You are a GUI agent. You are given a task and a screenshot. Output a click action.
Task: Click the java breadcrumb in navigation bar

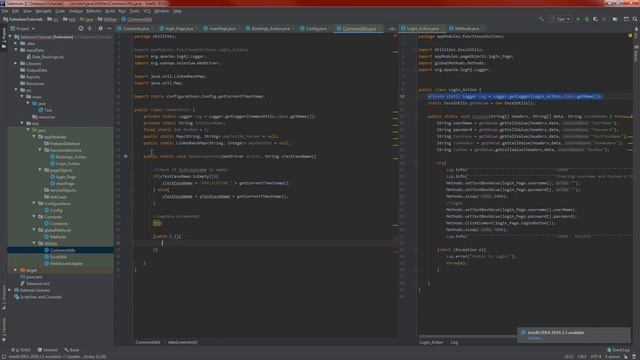pos(87,19)
